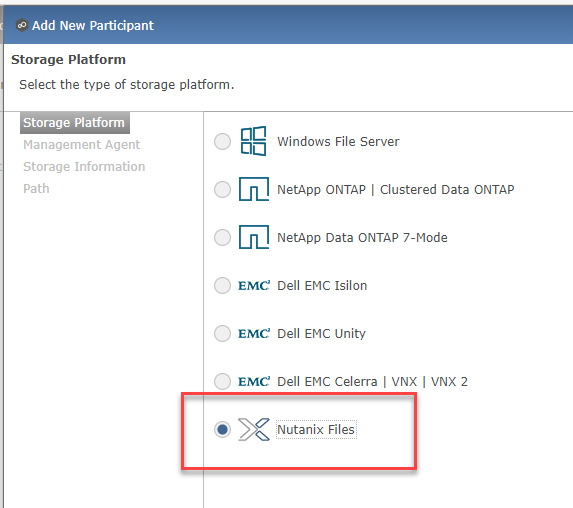
Task: Select the Nutanix Files radio button
Action: (x=222, y=429)
